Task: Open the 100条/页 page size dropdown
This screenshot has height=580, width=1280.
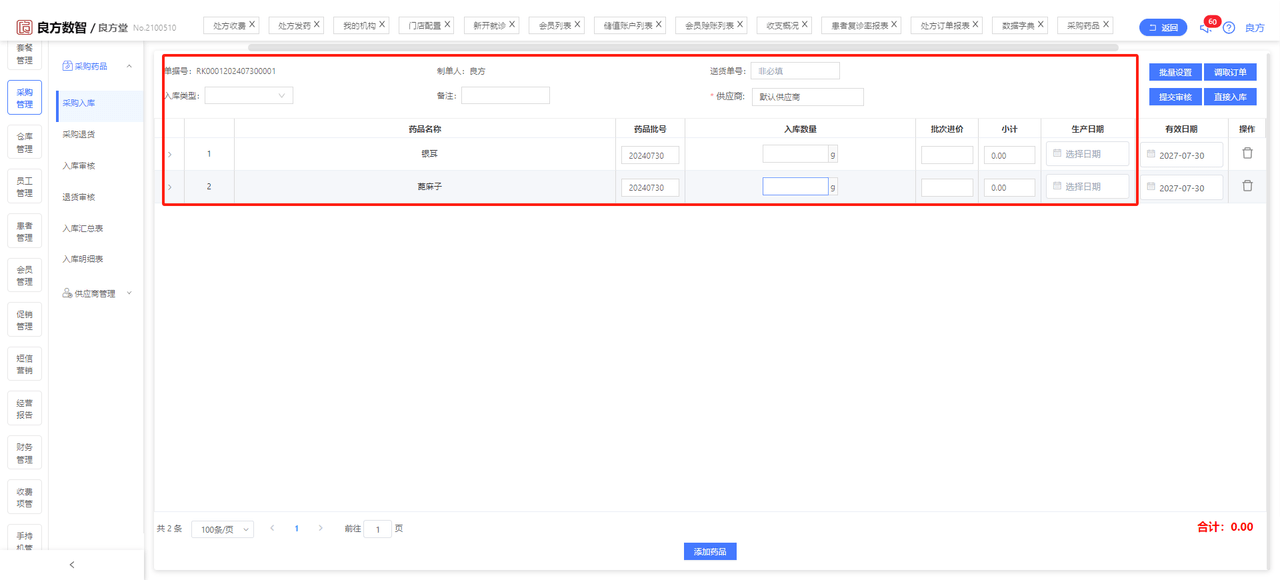Action: 222,529
